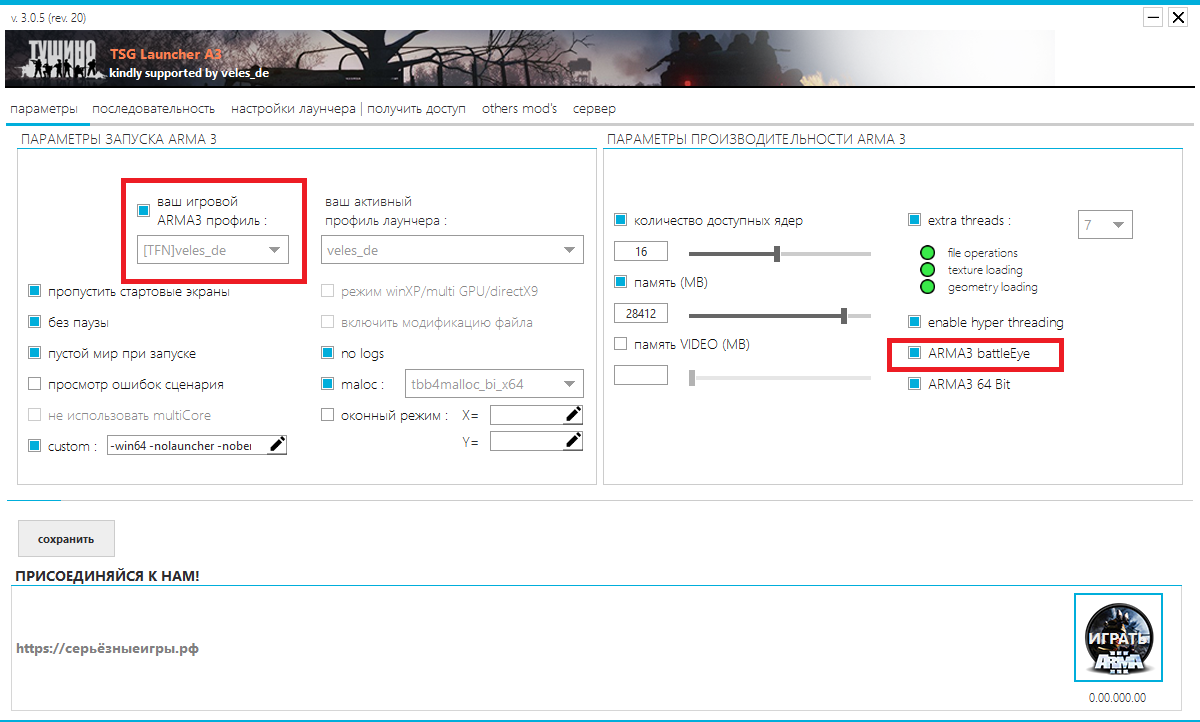This screenshot has width=1200, height=722.
Task: Click the память (MB) slider handle
Action: 844,316
